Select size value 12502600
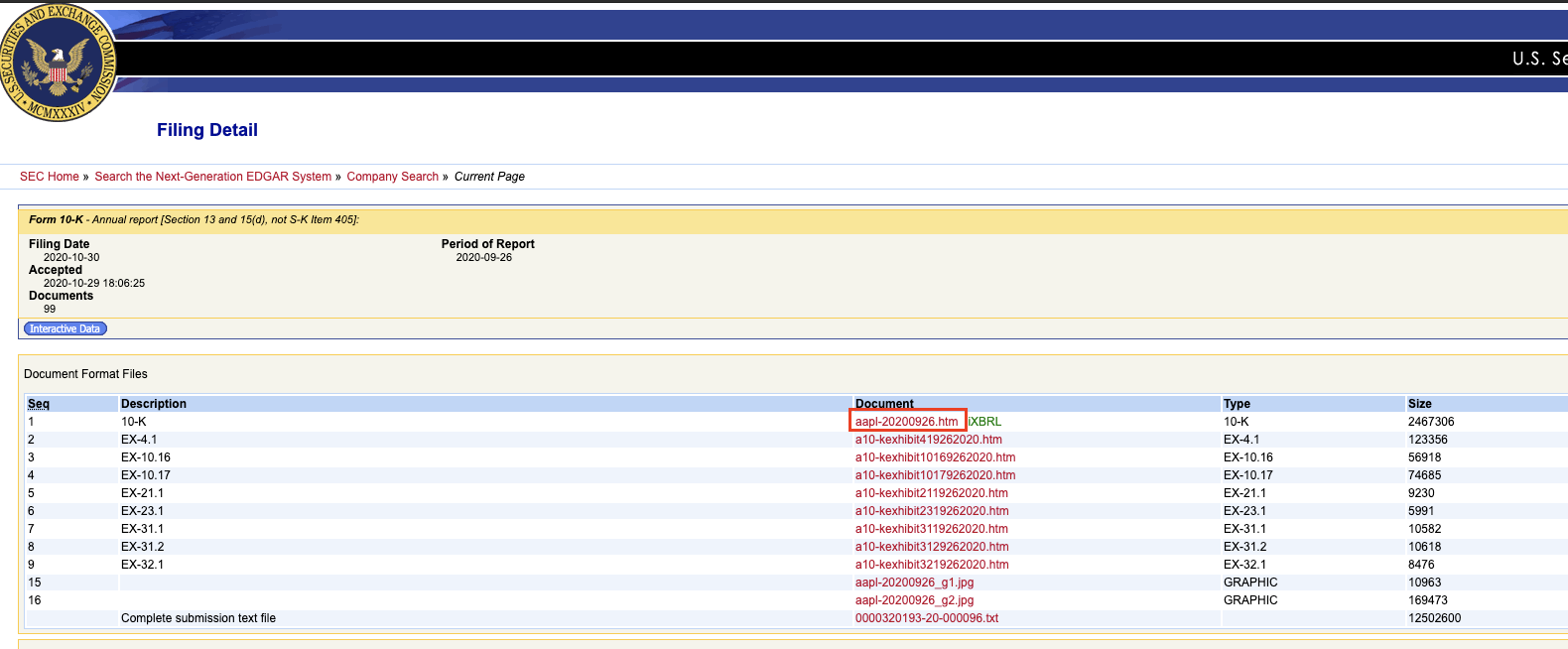The height and width of the screenshot is (649, 1568). (x=1435, y=618)
